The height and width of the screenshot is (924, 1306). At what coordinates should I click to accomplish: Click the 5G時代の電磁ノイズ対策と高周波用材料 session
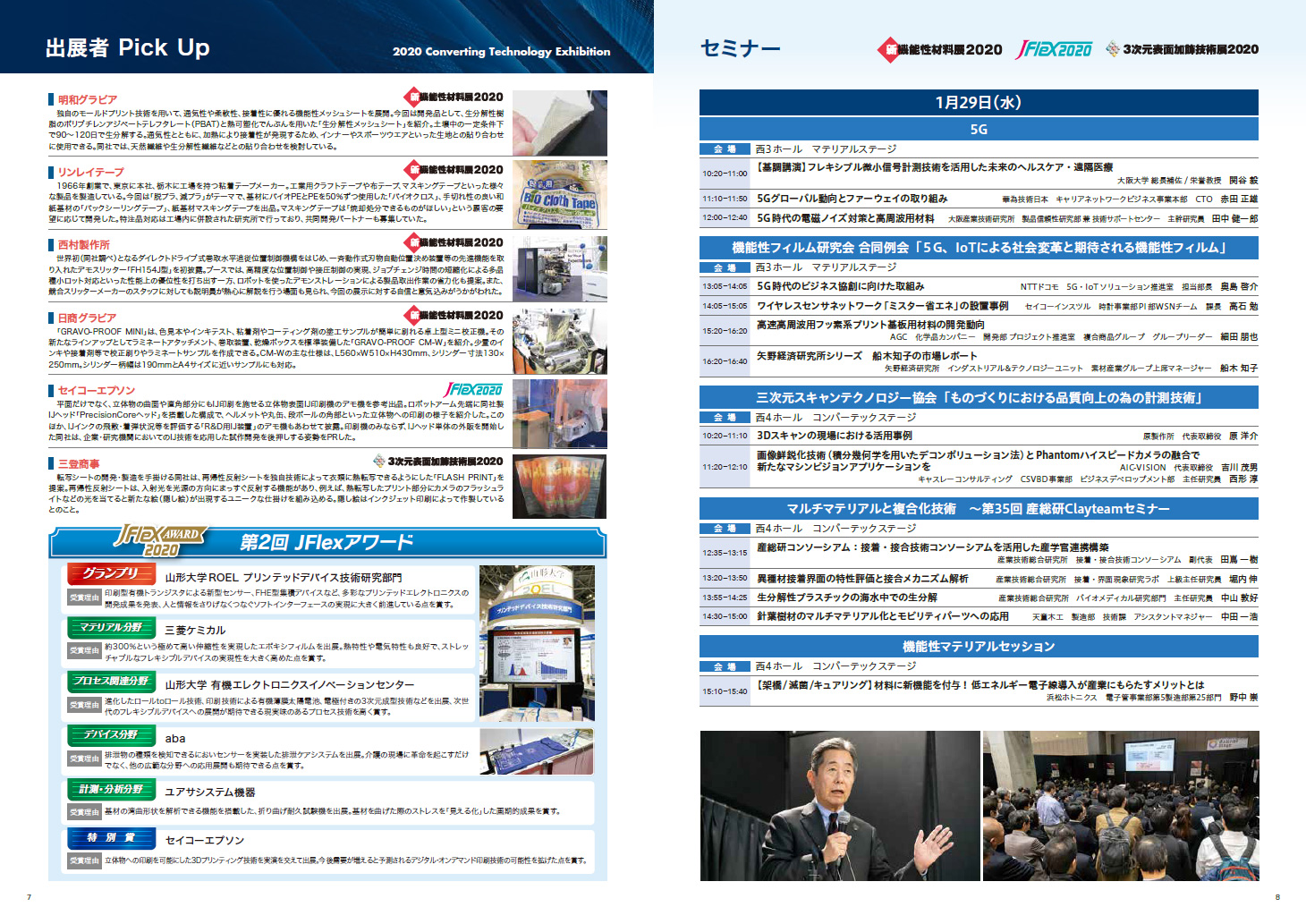(845, 218)
